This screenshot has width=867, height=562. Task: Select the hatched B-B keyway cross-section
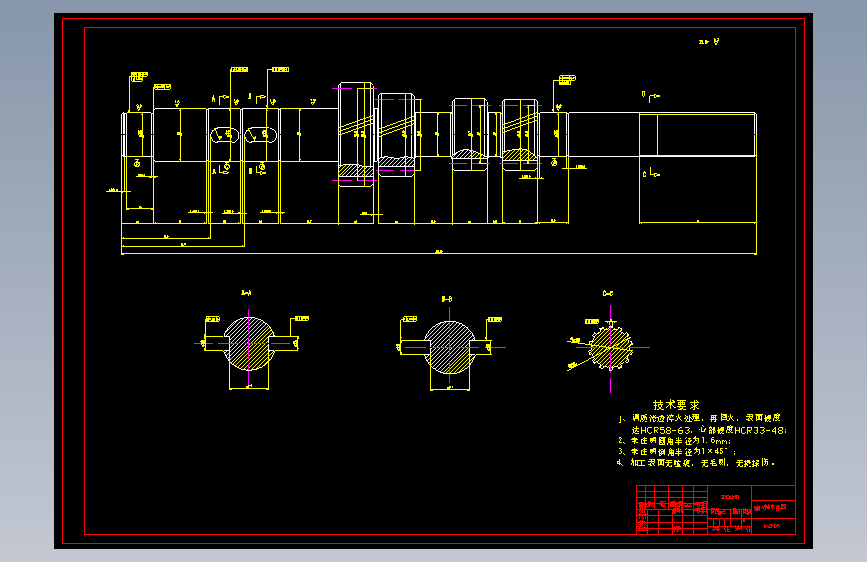450,347
